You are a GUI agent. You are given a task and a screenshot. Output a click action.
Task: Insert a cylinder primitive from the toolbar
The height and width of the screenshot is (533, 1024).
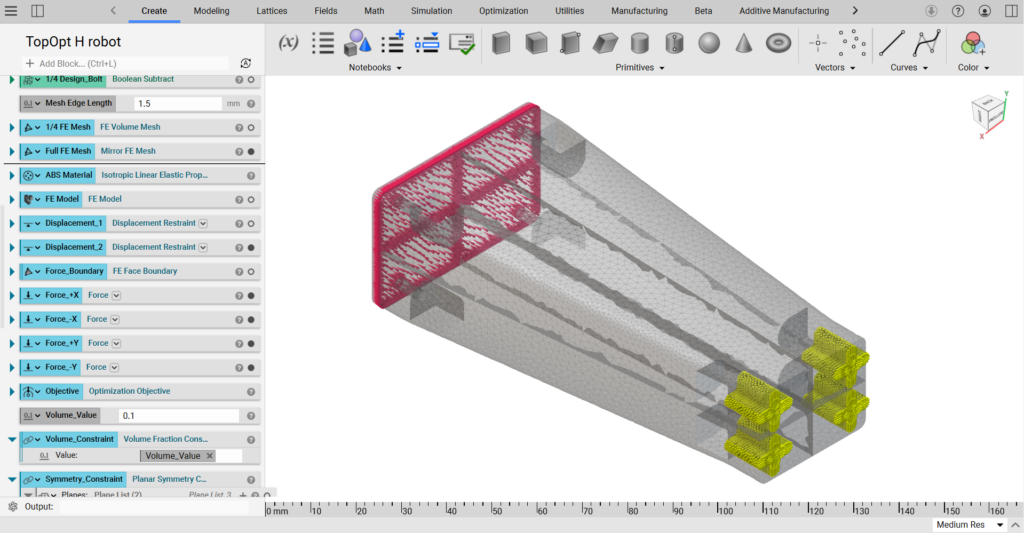640,43
